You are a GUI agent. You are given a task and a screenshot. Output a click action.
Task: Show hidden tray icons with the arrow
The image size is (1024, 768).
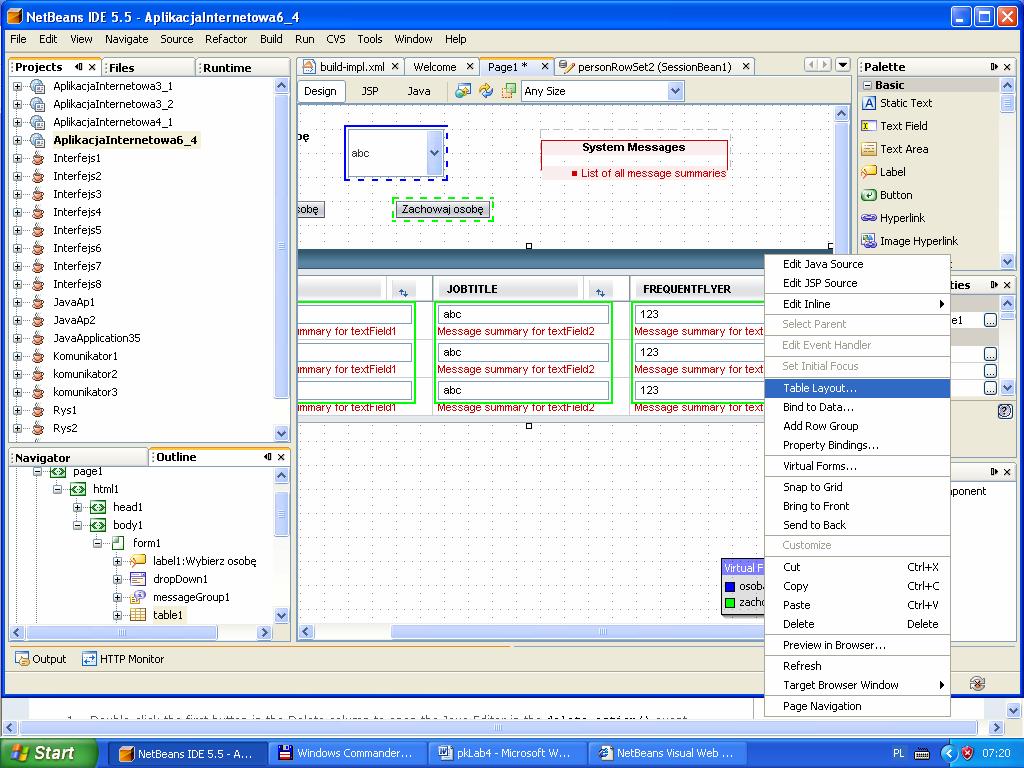pyautogui.click(x=948, y=753)
